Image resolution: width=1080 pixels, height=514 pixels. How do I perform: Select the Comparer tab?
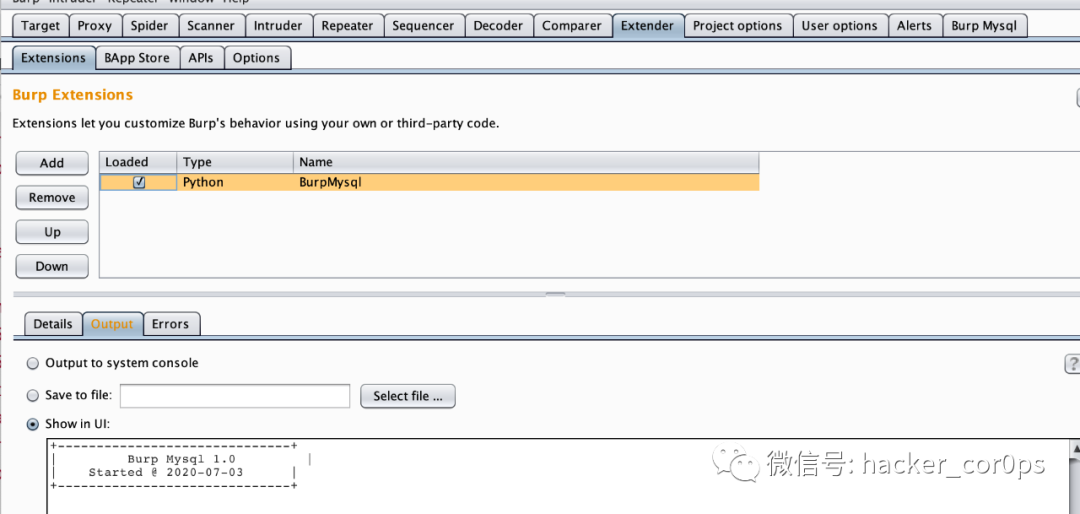point(573,25)
